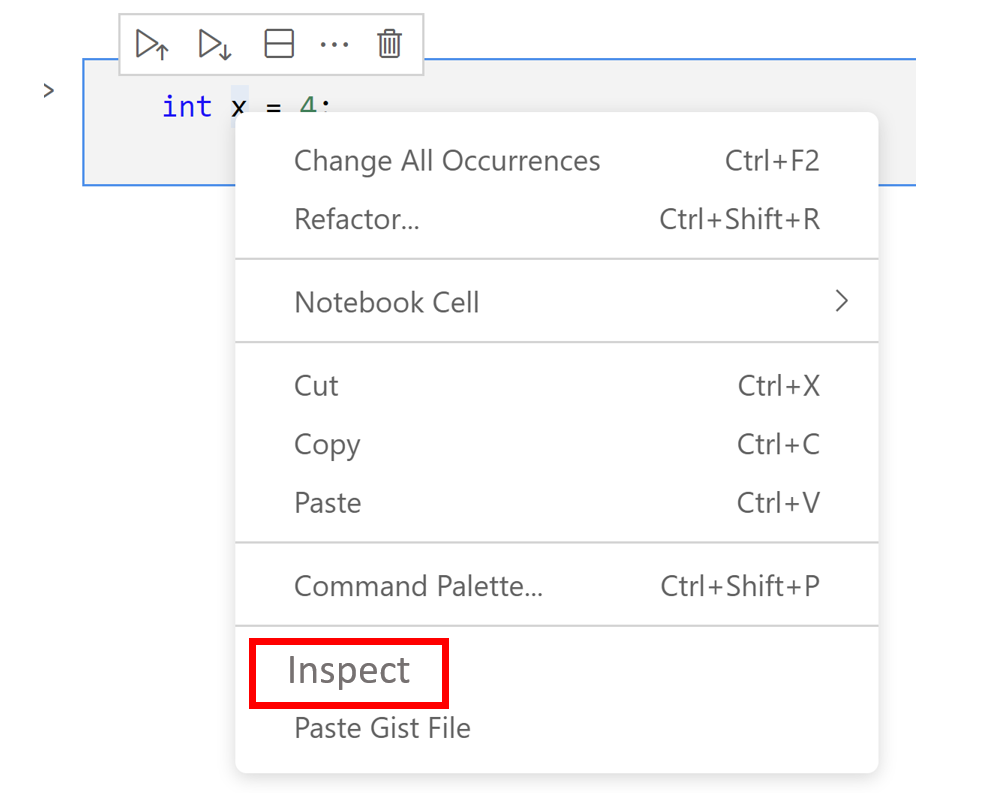Image resolution: width=981 pixels, height=793 pixels.
Task: Choose Copy from the context menu
Action: 327,444
